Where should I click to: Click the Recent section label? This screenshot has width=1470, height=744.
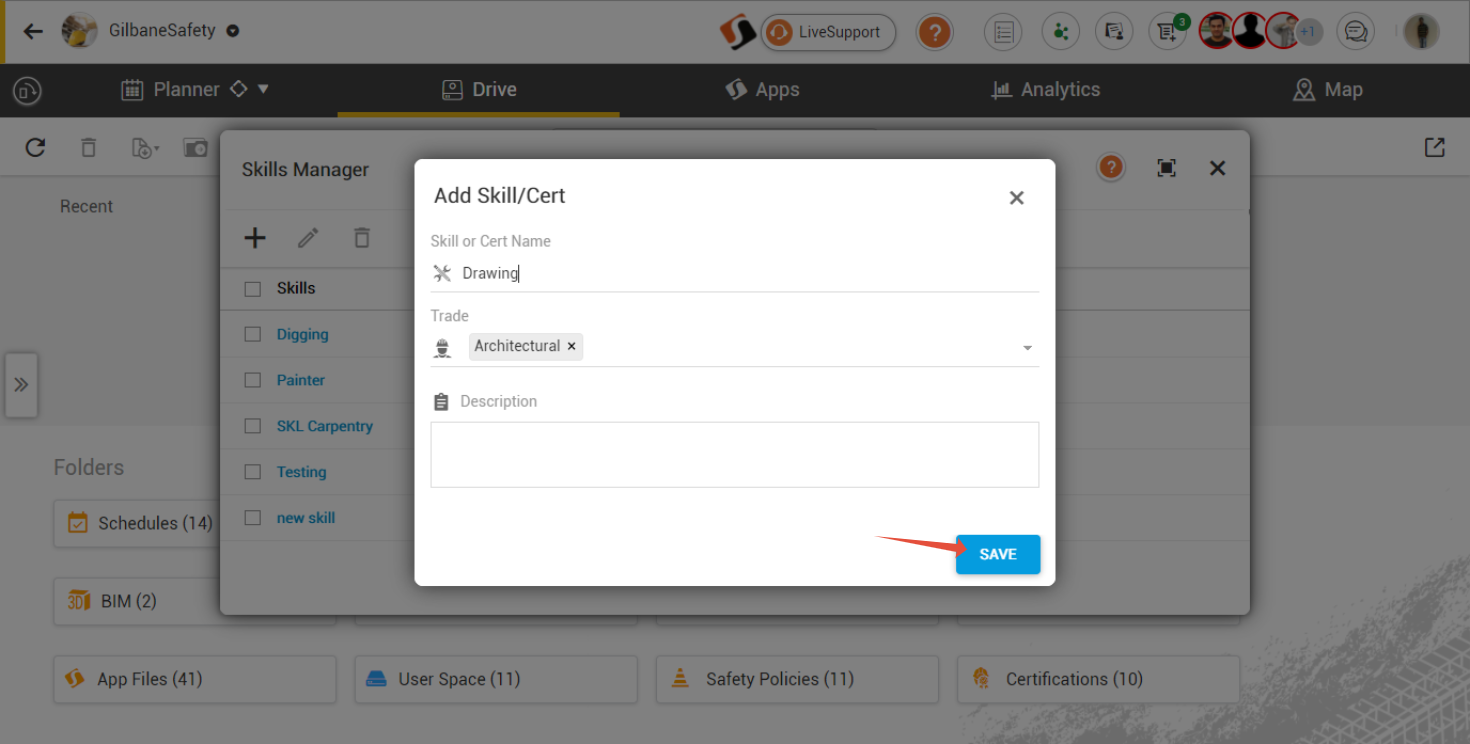pyautogui.click(x=86, y=206)
